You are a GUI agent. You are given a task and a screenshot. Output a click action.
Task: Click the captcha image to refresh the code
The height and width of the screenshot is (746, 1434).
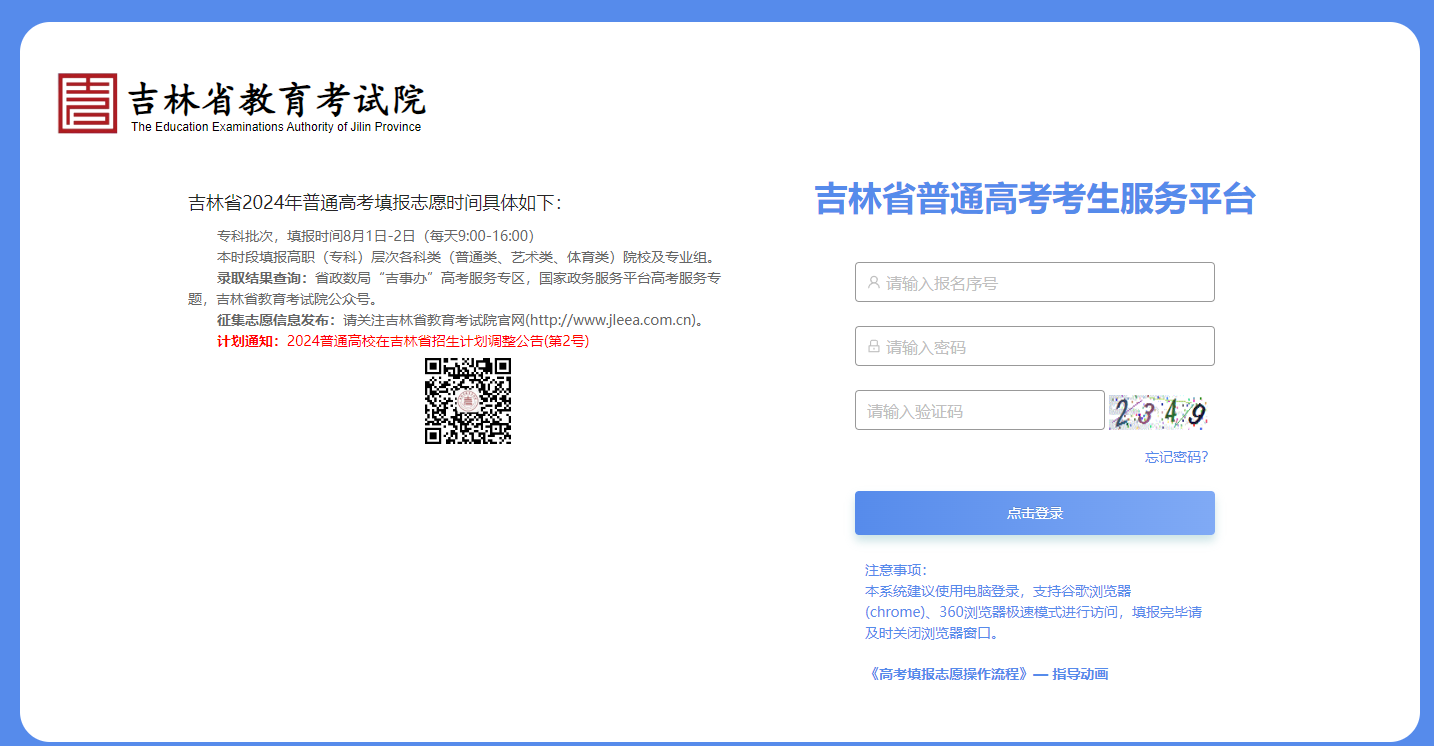(1158, 410)
